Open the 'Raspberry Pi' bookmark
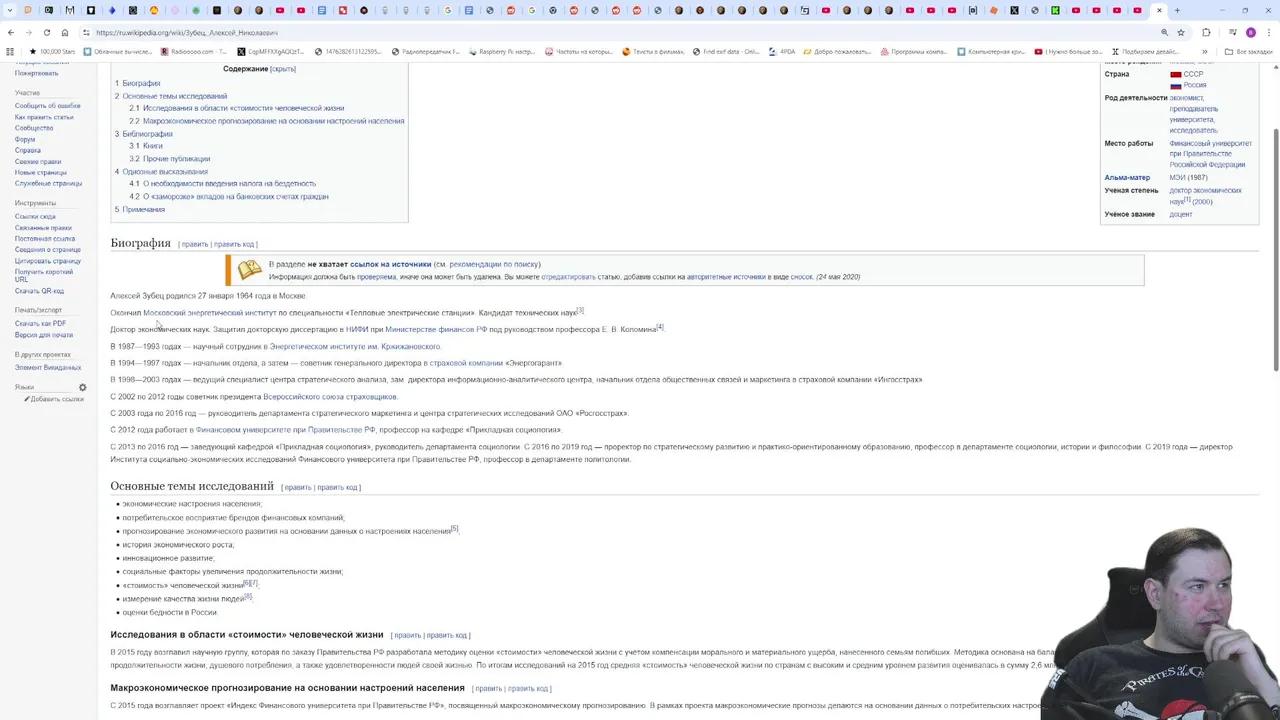The height and width of the screenshot is (720, 1280). pyautogui.click(x=502, y=51)
